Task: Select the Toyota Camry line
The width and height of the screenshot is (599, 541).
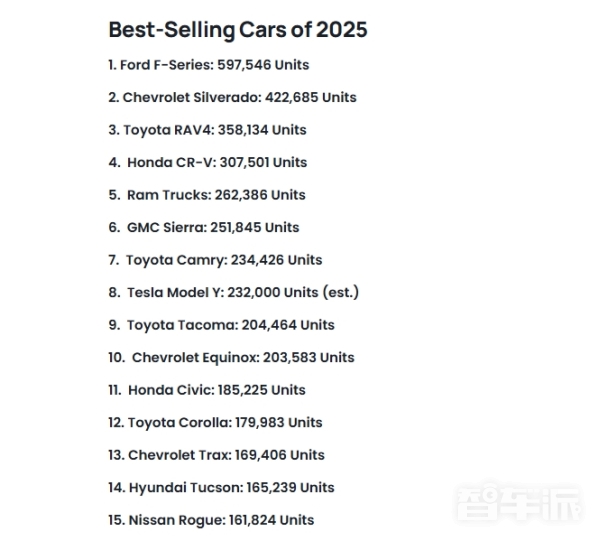Action: click(215, 260)
